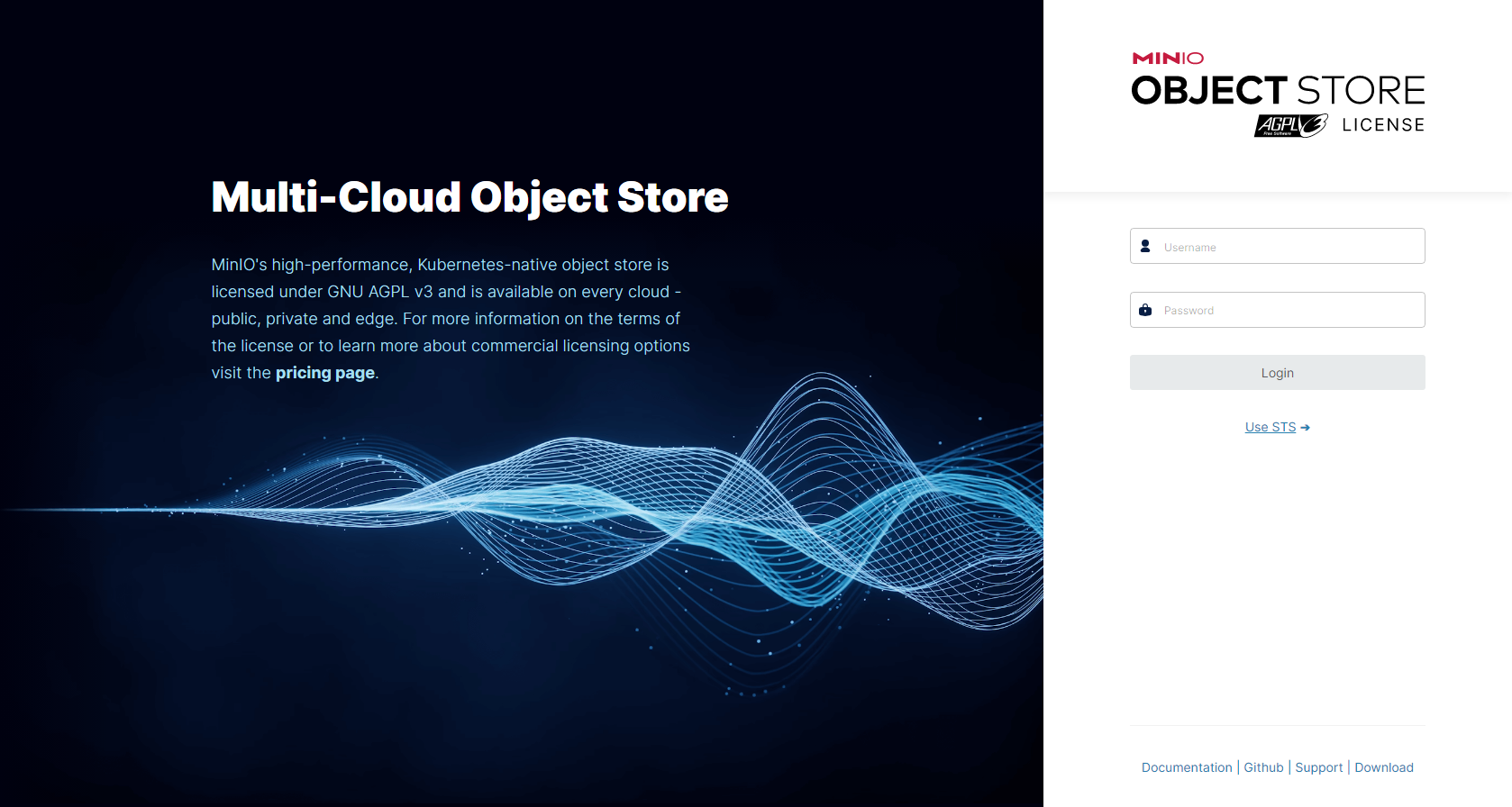Viewport: 1512px width, 807px height.
Task: Click the text line starting with MinIO's high-performance
Action: (440, 265)
